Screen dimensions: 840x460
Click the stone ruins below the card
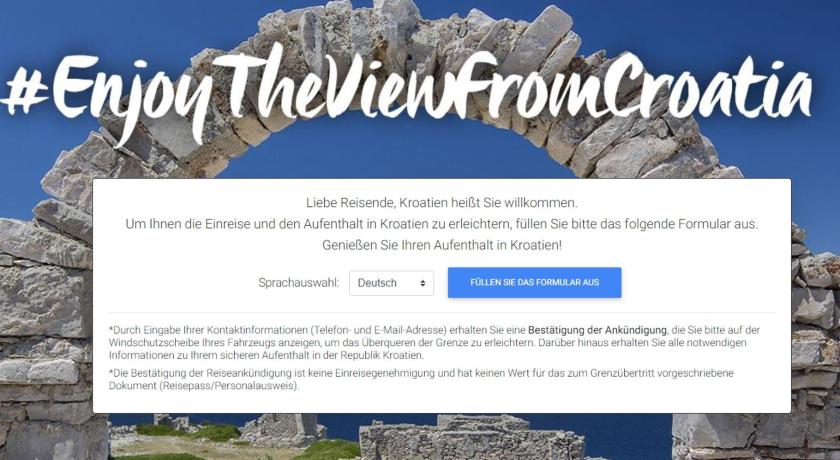point(471,436)
